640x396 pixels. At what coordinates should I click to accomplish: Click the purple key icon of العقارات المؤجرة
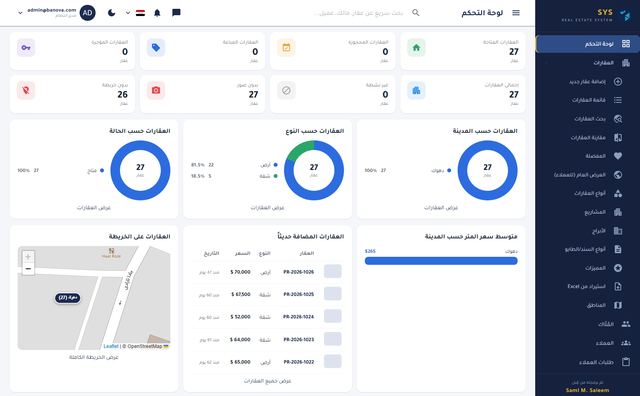pyautogui.click(x=26, y=48)
